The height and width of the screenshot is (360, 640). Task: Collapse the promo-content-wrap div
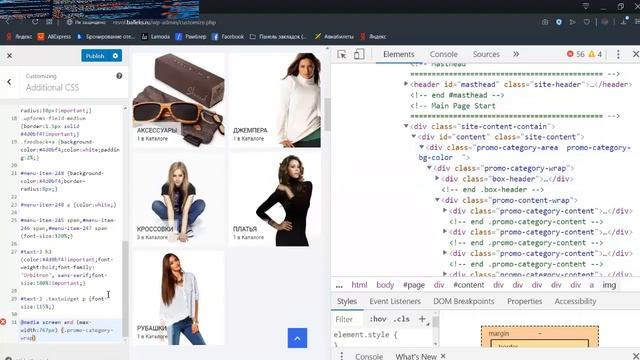[437, 200]
